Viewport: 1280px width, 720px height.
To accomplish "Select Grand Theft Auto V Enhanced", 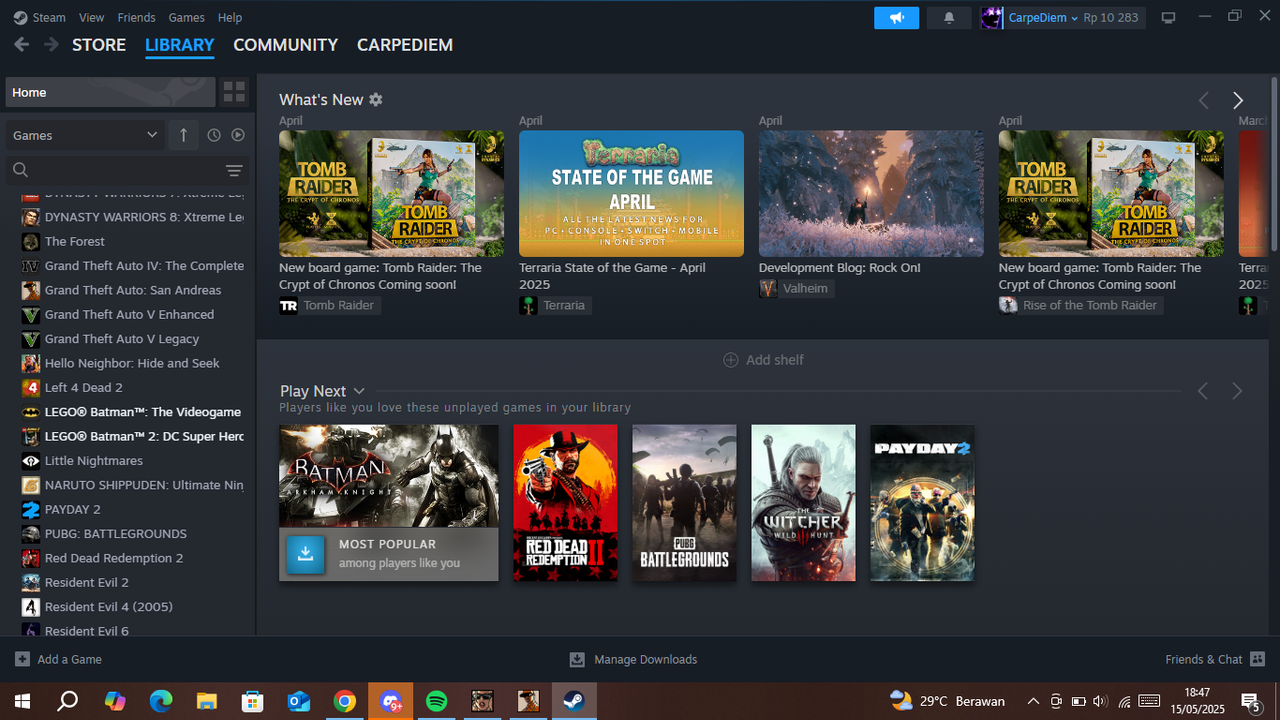I will [x=128, y=314].
